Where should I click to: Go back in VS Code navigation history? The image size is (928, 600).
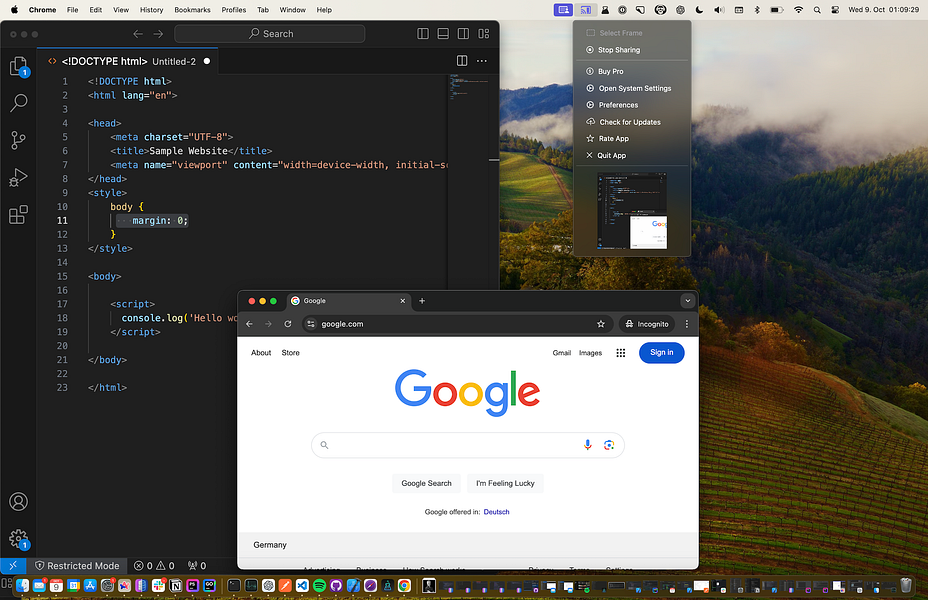pyautogui.click(x=138, y=34)
